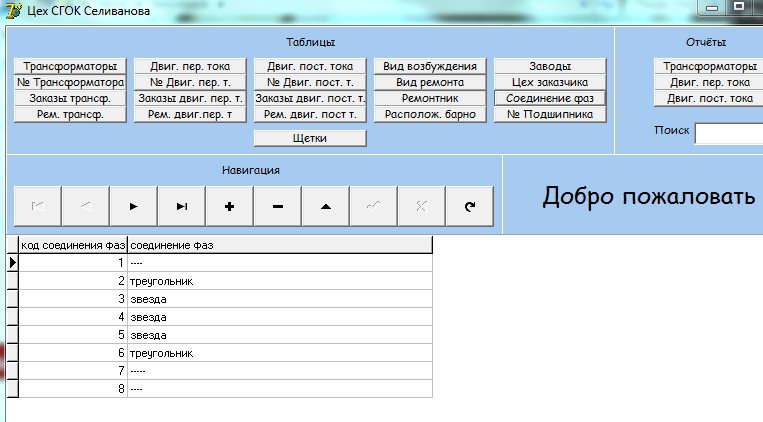Viewport: 763px width, 422px height.
Task: Open the Заказы двиг. пост. т. table
Action: pos(310,98)
